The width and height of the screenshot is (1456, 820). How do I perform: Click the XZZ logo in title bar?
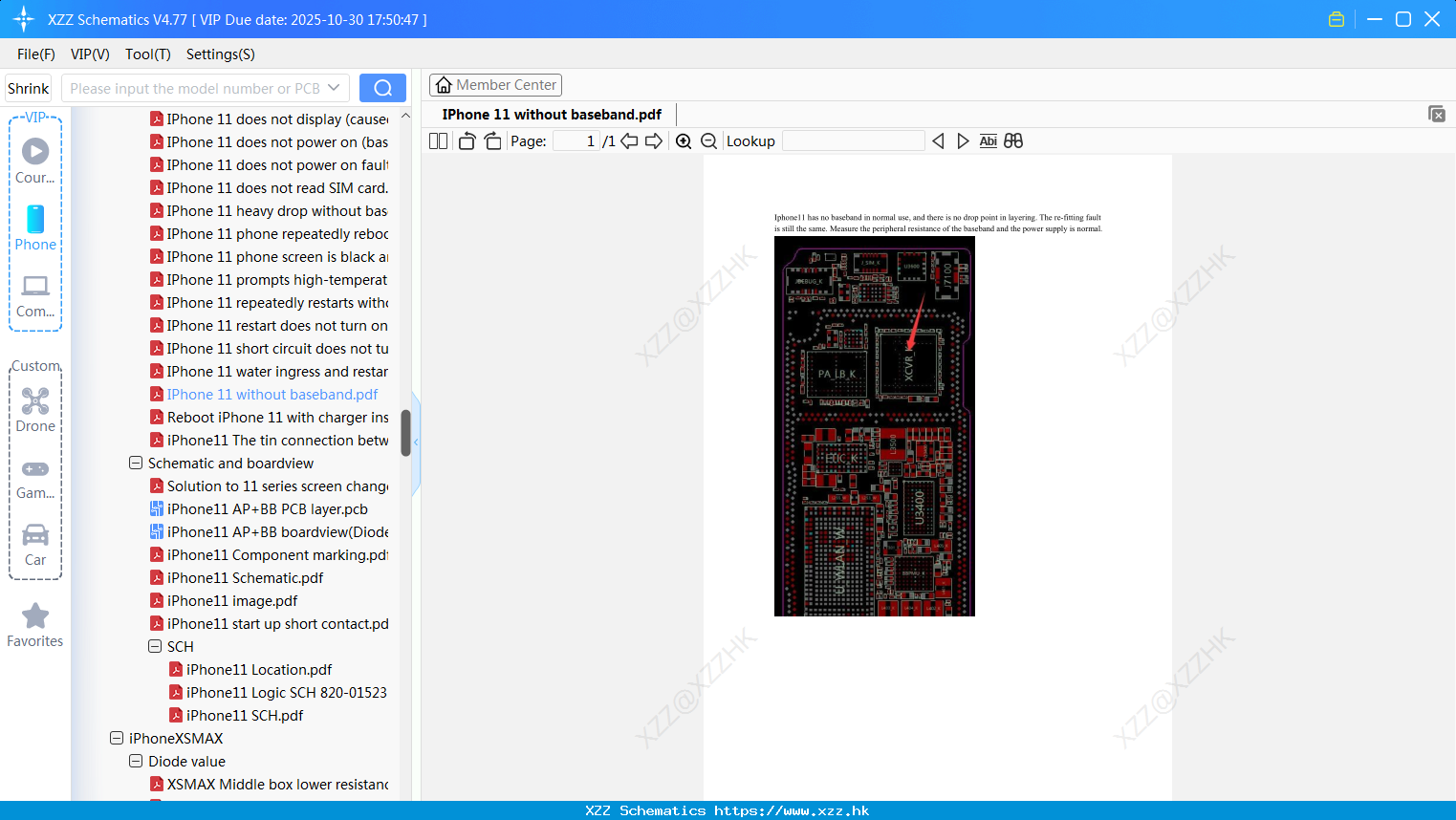[24, 19]
